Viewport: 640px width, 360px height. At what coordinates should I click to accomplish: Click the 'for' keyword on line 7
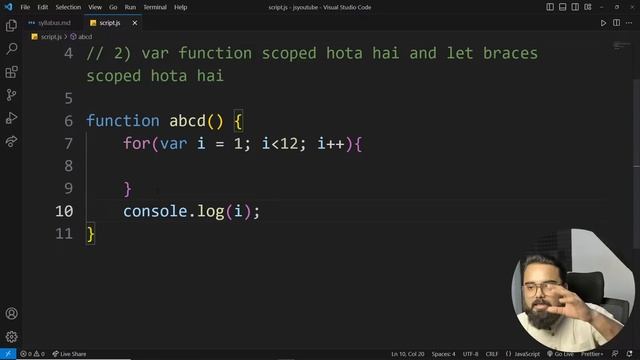coord(137,144)
